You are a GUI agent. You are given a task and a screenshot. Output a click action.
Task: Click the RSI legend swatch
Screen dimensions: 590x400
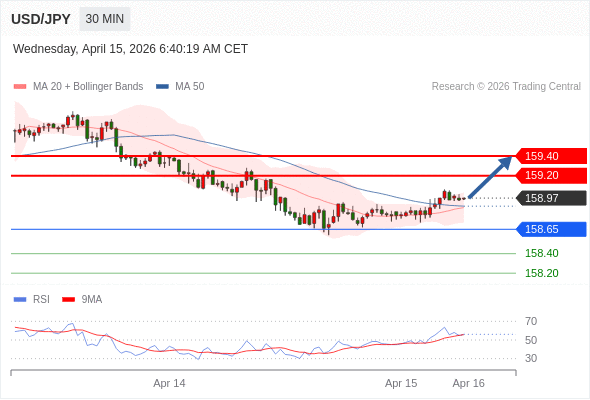[20, 300]
